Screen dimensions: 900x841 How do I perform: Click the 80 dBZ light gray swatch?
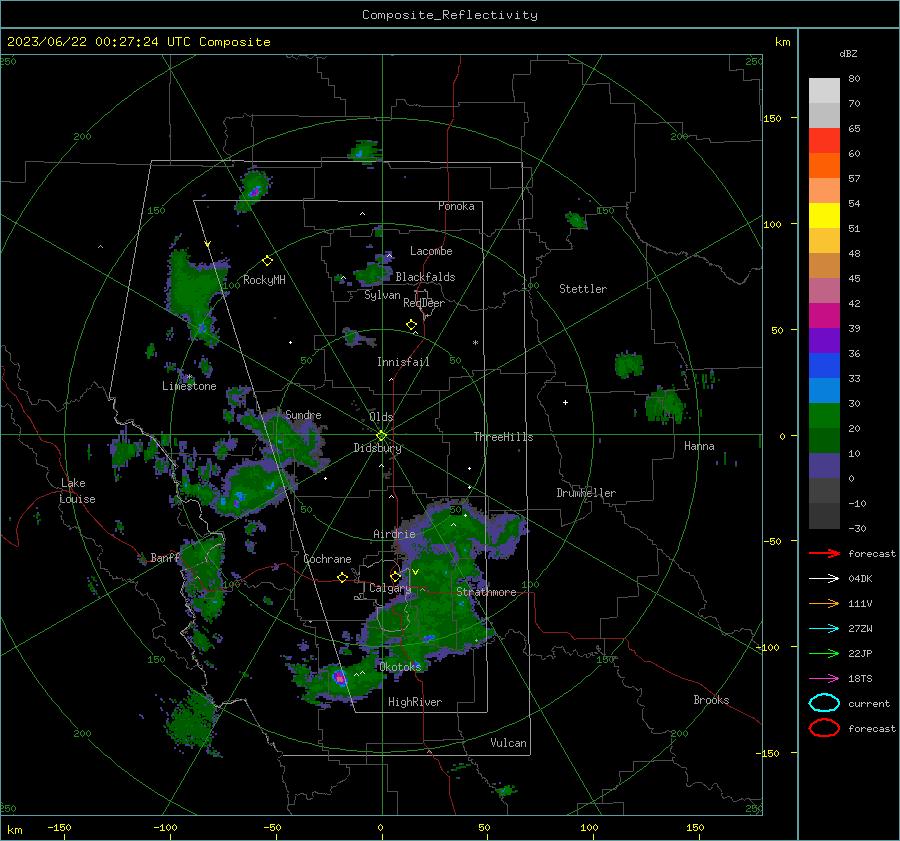pyautogui.click(x=824, y=91)
